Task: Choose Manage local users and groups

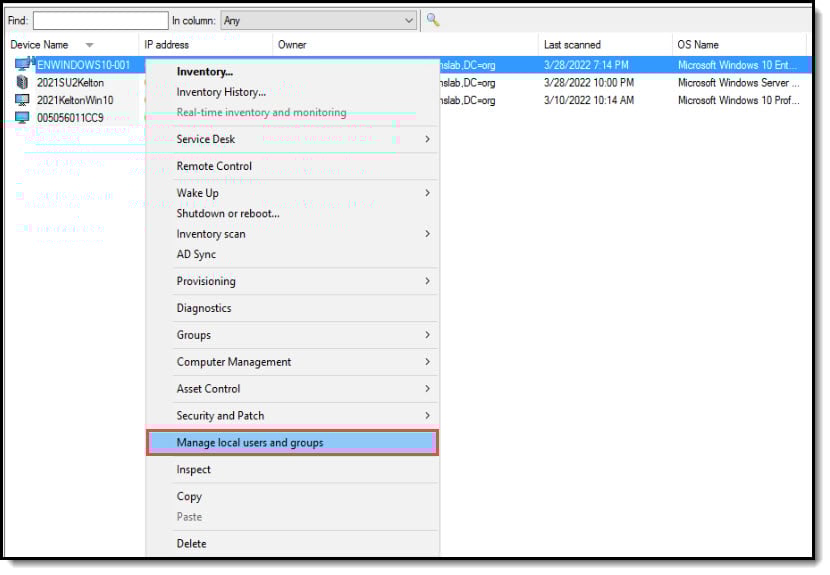Action: pos(292,443)
